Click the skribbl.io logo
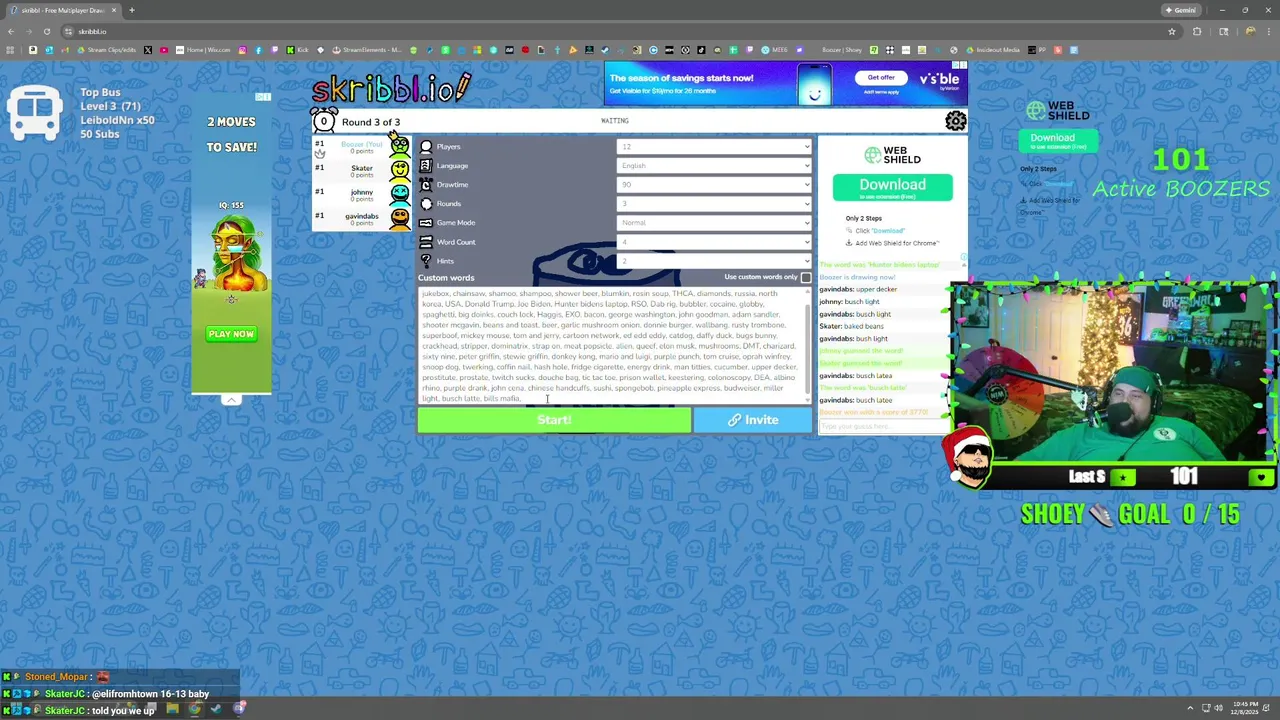Screen dimensions: 1280x720 click(x=390, y=88)
